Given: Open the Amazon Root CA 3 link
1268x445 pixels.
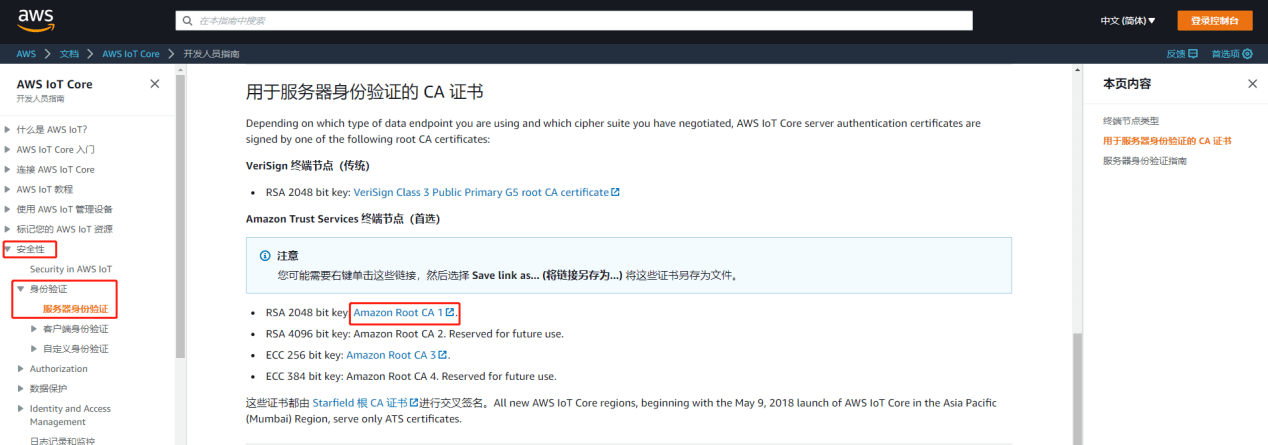Looking at the screenshot, I should pyautogui.click(x=396, y=355).
